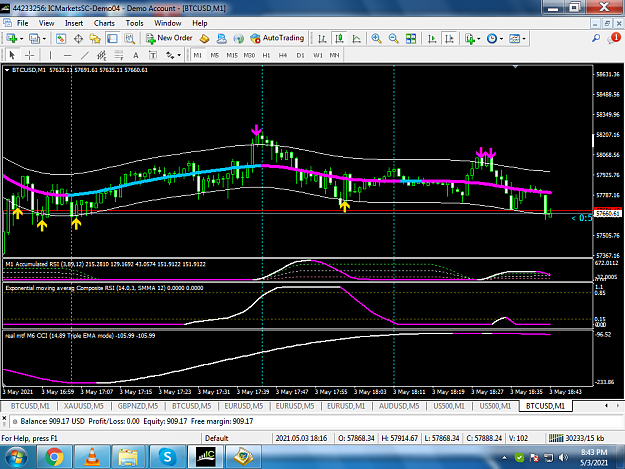Image resolution: width=625 pixels, height=469 pixels.
Task: Open the Strategy Tester magnifier icon
Action: (130, 39)
